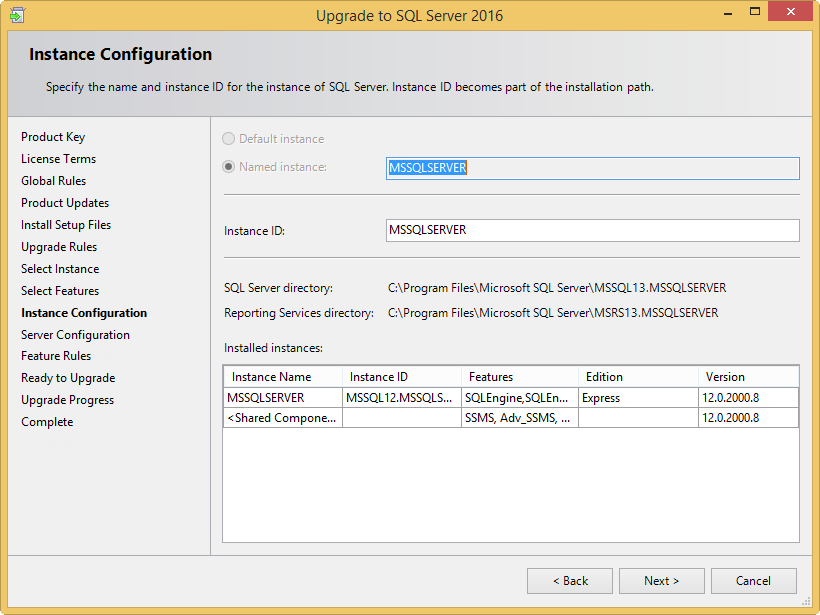This screenshot has height=615, width=820.
Task: Select the Ready to Upgrade step
Action: pos(68,378)
